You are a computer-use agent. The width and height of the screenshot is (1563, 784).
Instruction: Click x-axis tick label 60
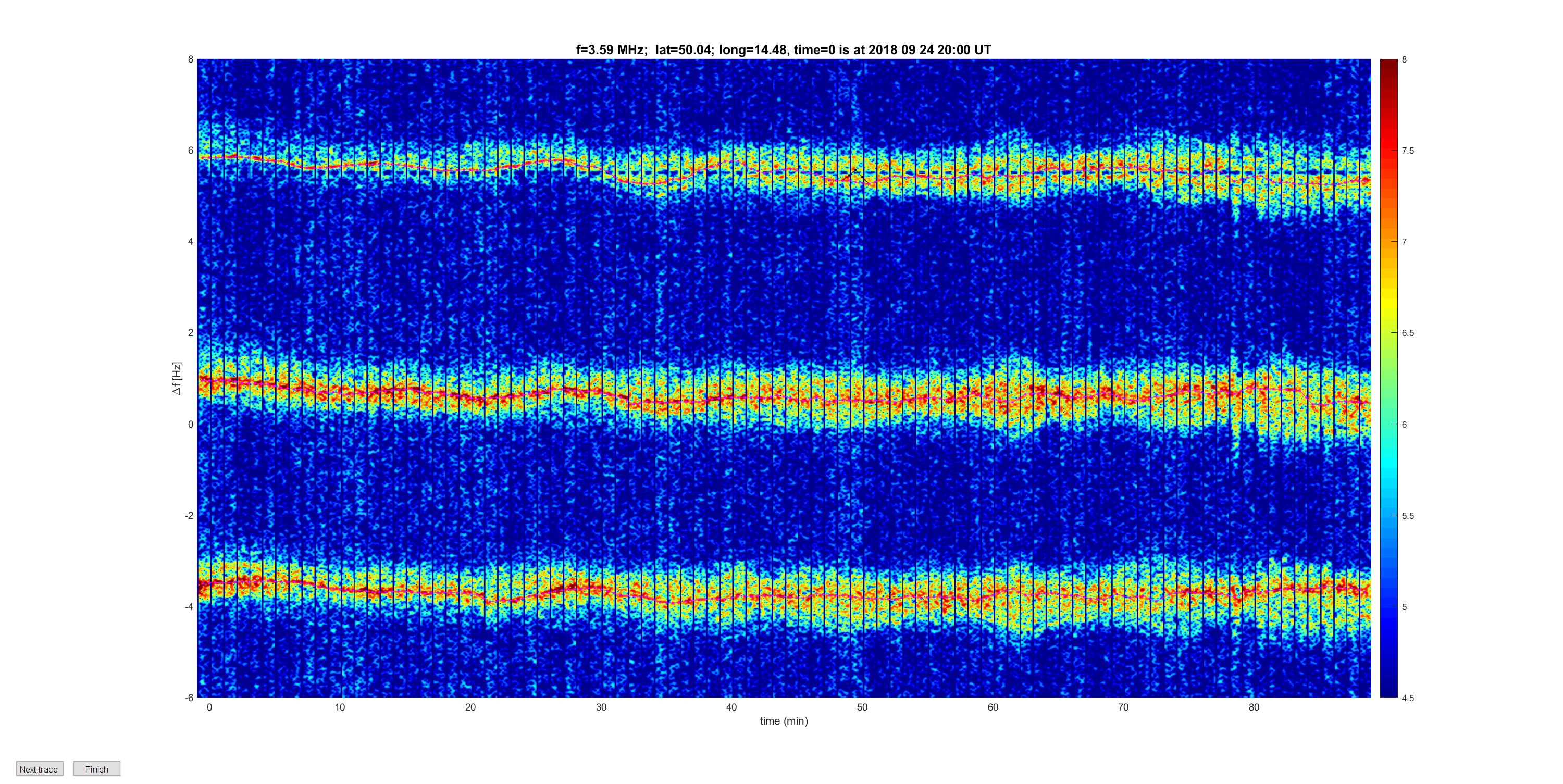coord(993,707)
